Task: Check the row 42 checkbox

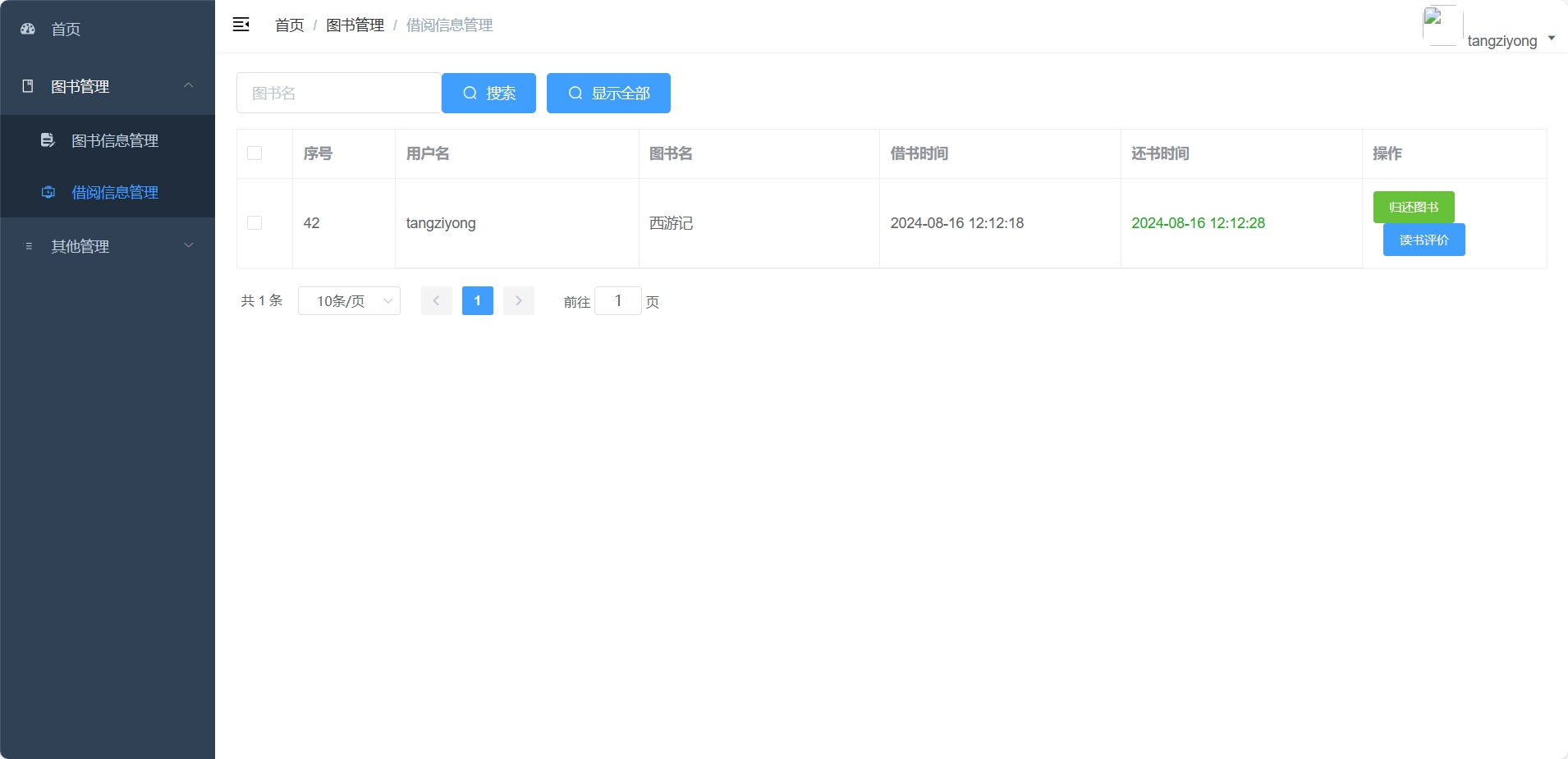Action: click(x=254, y=223)
